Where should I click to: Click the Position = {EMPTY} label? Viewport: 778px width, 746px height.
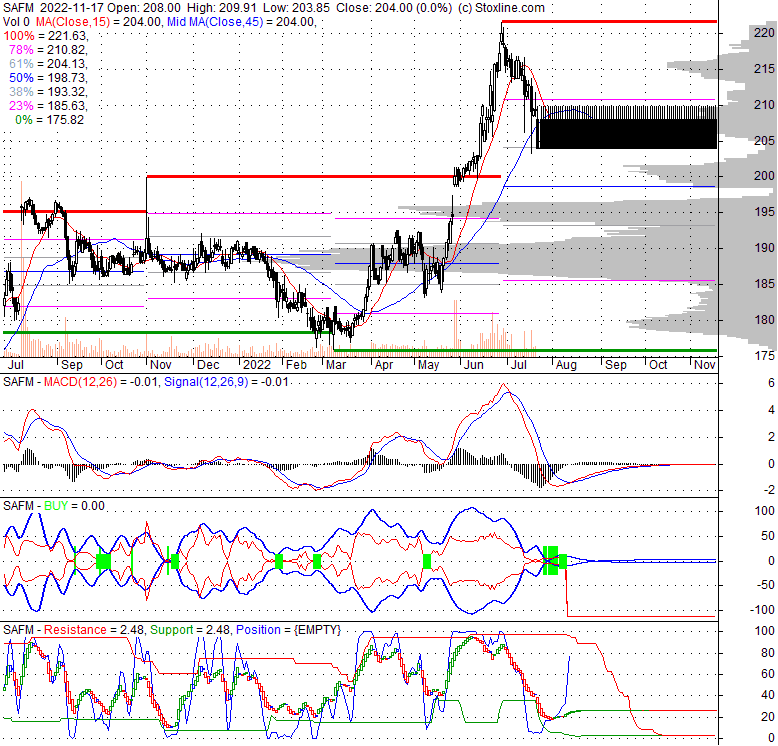(x=289, y=629)
